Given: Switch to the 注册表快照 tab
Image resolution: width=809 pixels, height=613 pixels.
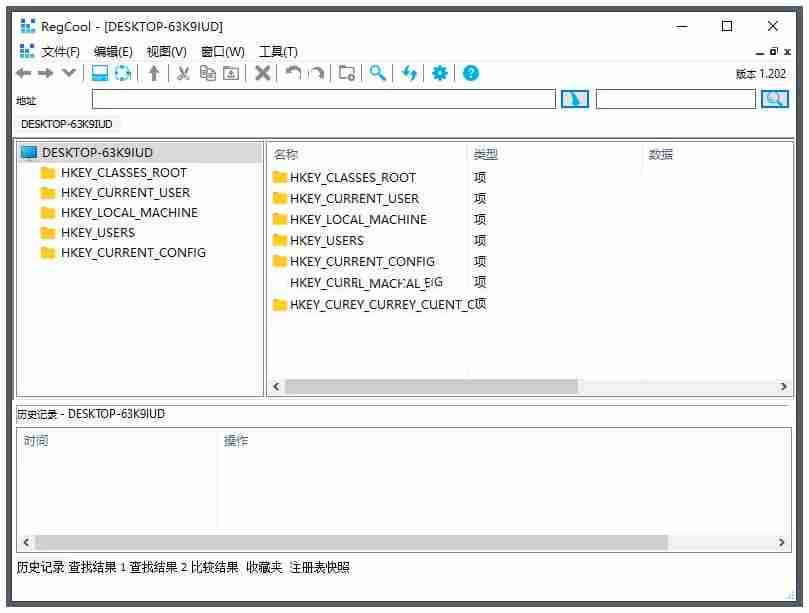Looking at the screenshot, I should (x=319, y=568).
